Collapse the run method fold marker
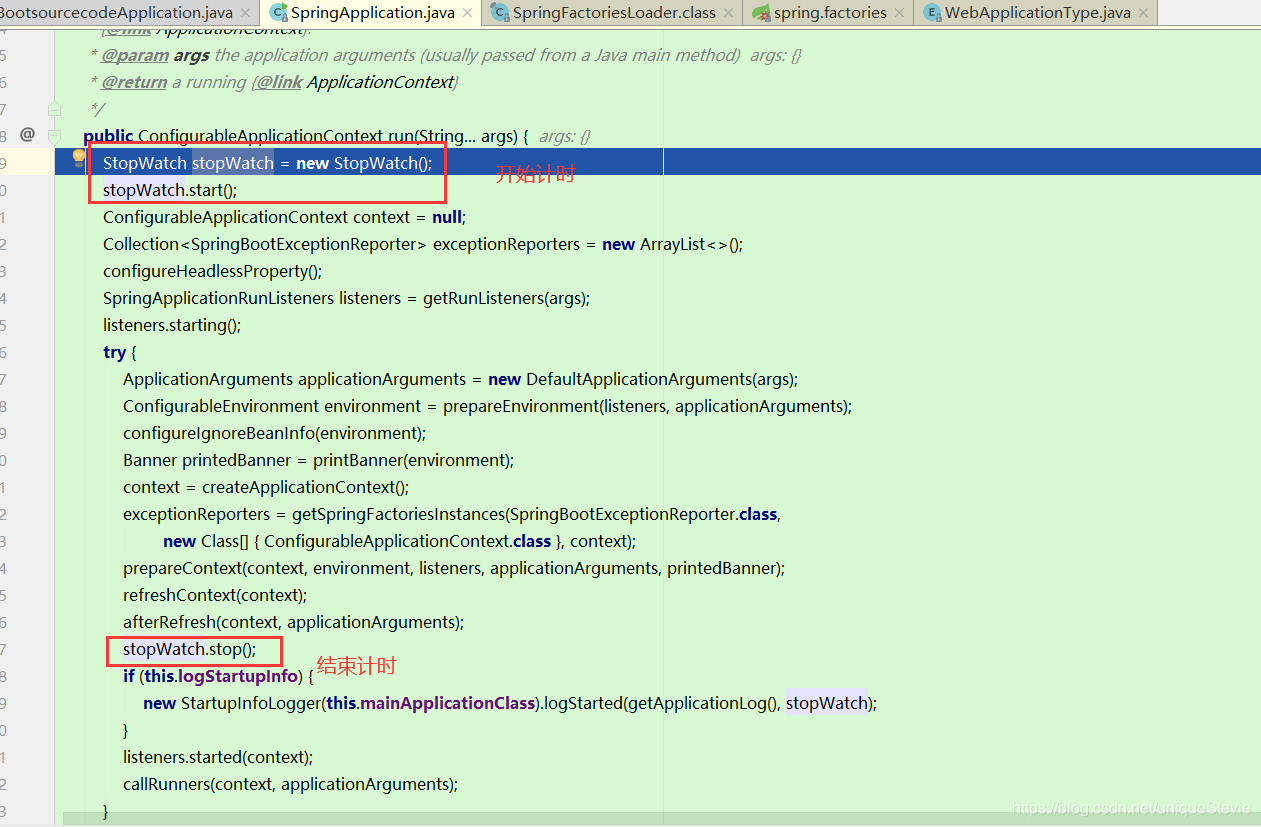1261x827 pixels. coord(54,135)
